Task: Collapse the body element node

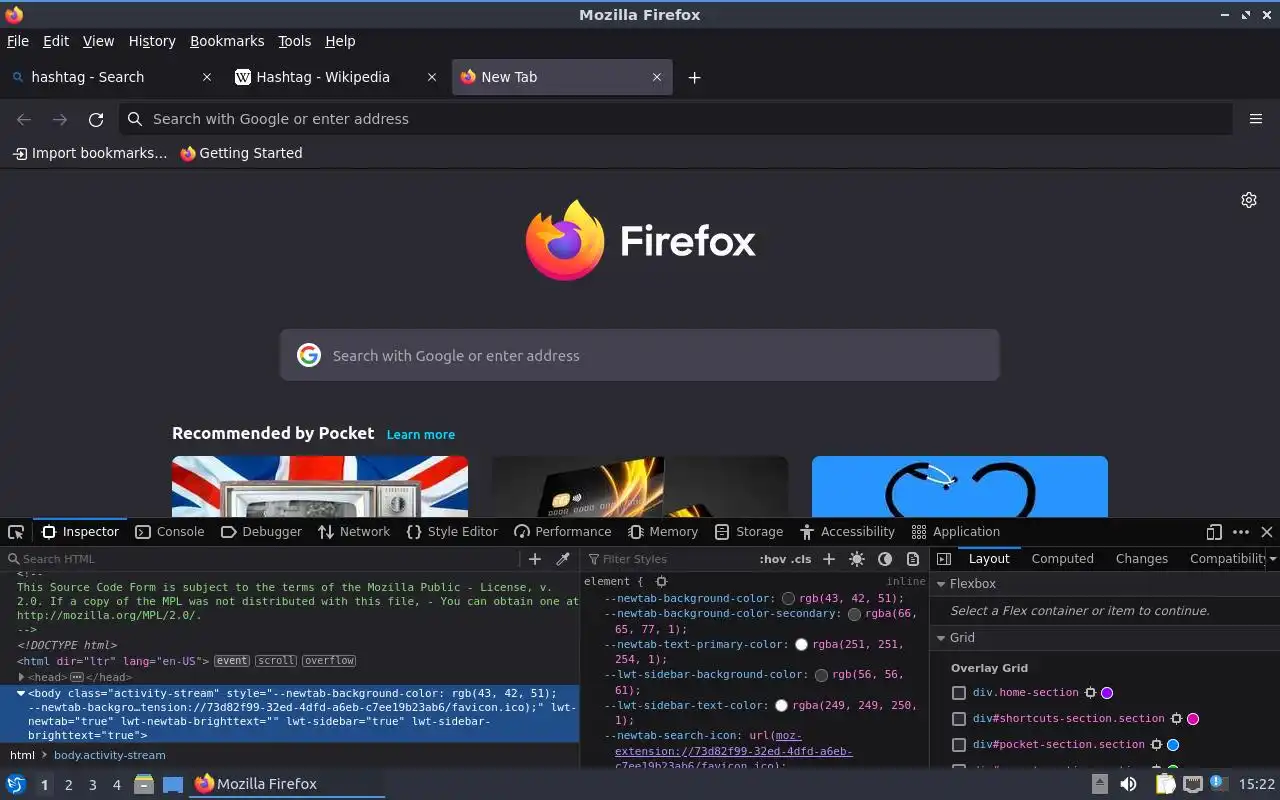Action: pyautogui.click(x=21, y=693)
